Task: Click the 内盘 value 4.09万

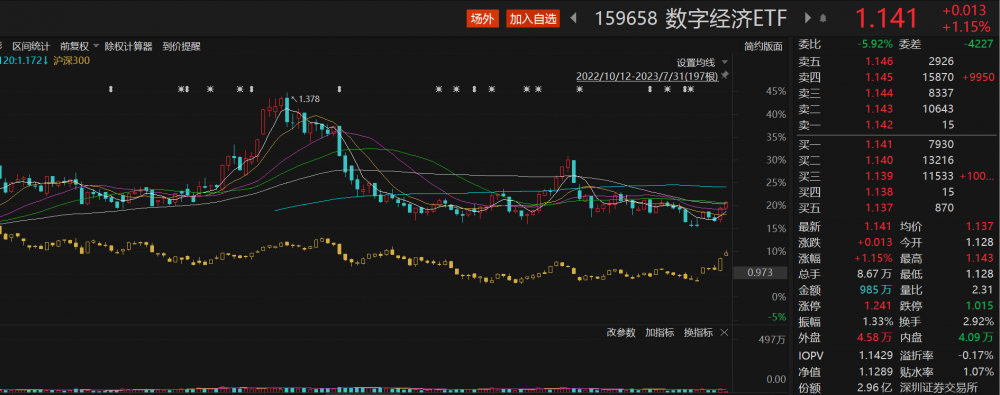Action: pyautogui.click(x=976, y=338)
